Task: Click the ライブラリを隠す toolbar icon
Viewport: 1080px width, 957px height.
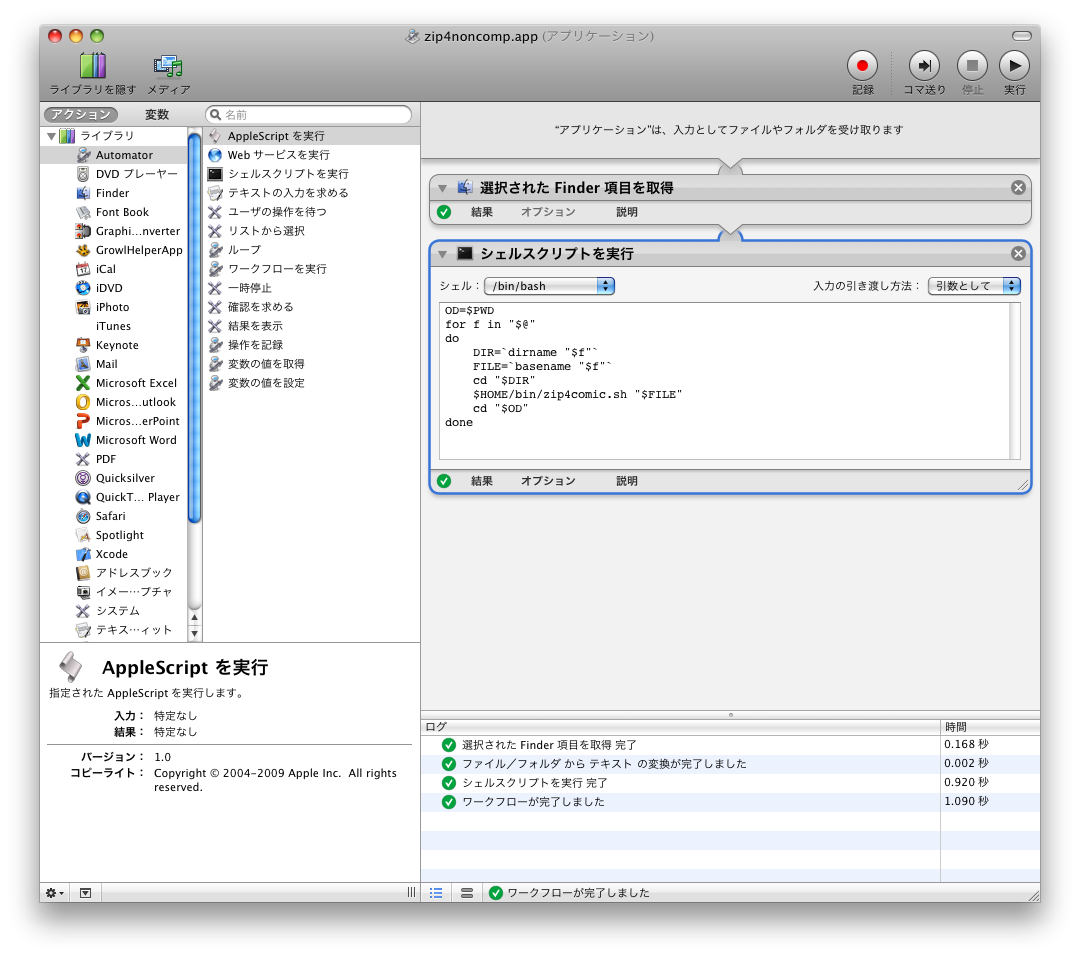Action: 92,66
